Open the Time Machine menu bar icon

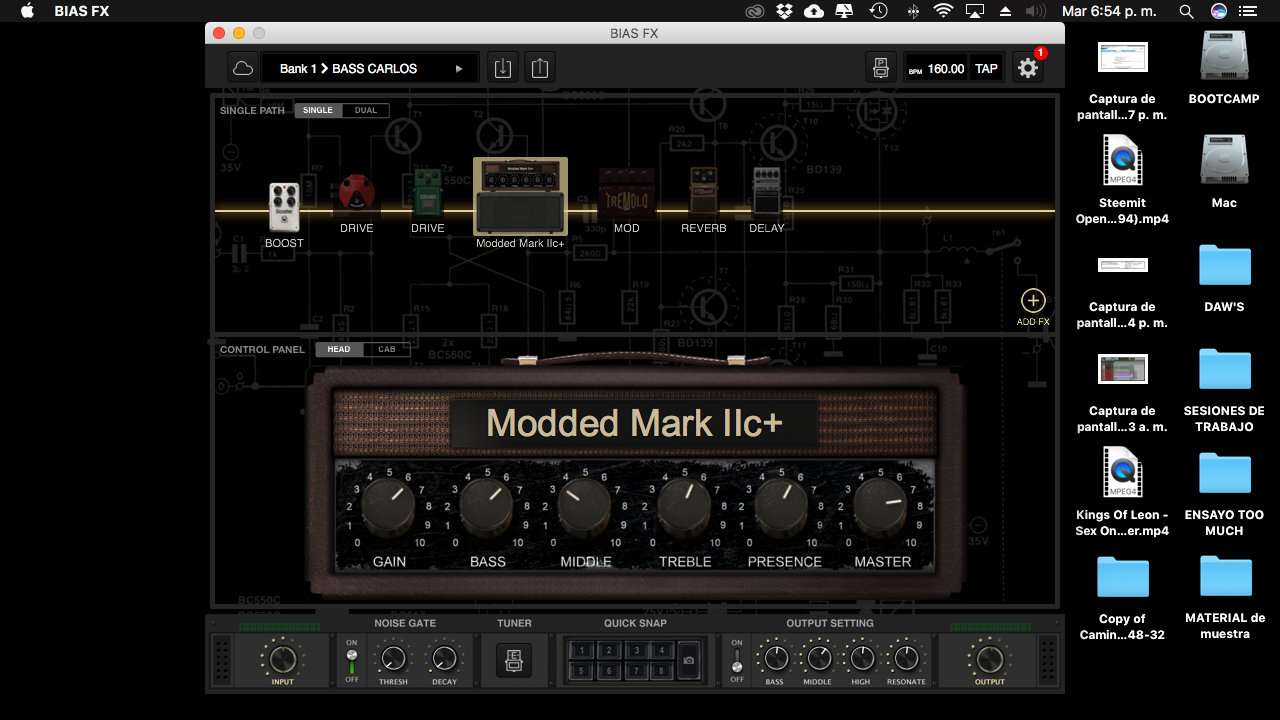(x=879, y=11)
